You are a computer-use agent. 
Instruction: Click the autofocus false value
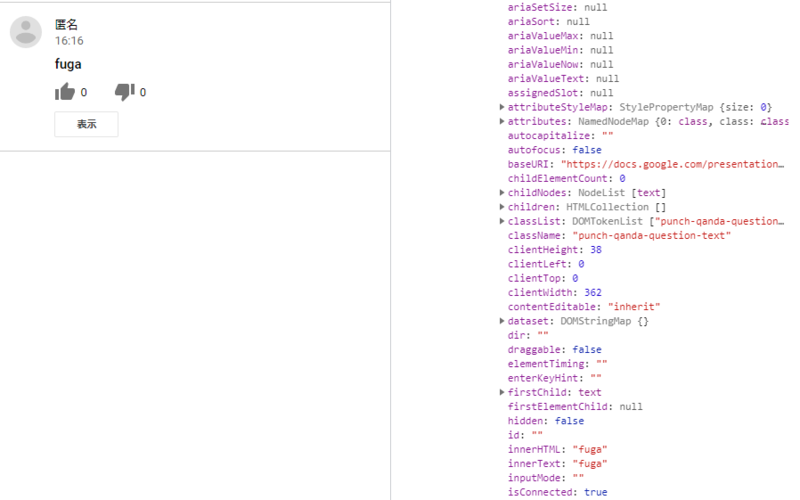(x=587, y=150)
